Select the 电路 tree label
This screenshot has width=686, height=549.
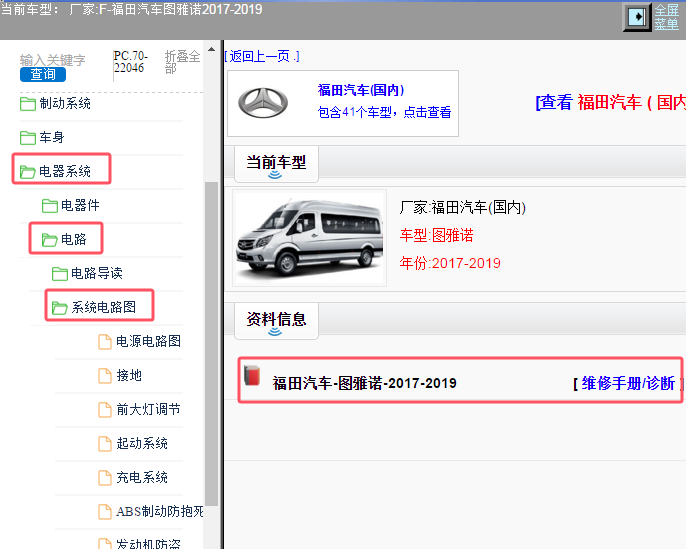click(x=74, y=239)
